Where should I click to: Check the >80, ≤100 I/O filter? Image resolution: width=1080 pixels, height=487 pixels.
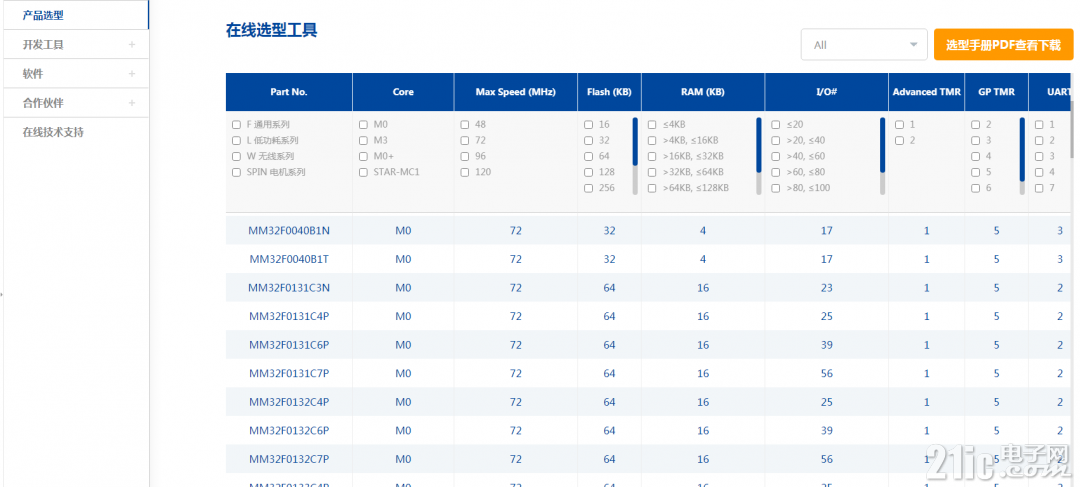click(776, 188)
